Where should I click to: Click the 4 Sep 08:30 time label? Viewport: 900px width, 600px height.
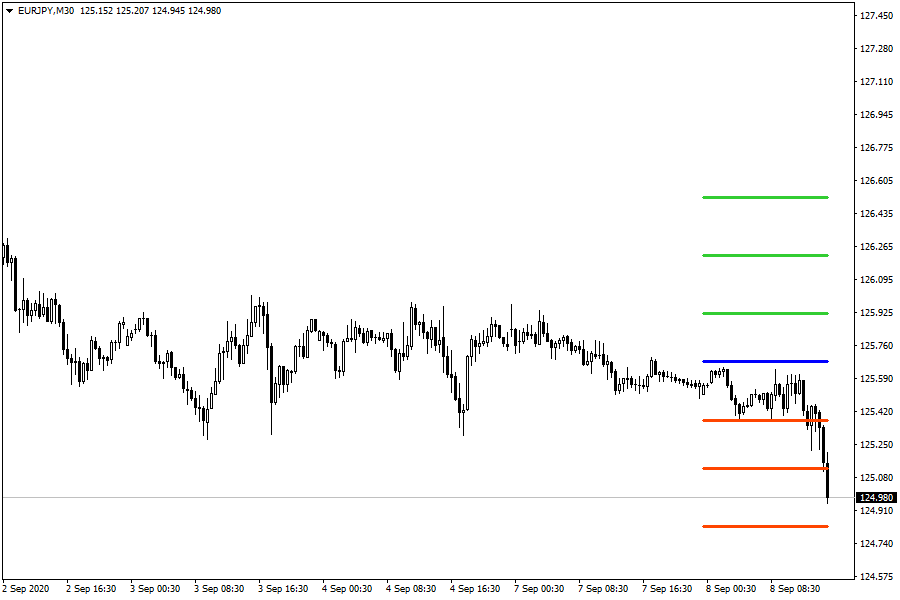click(x=410, y=589)
